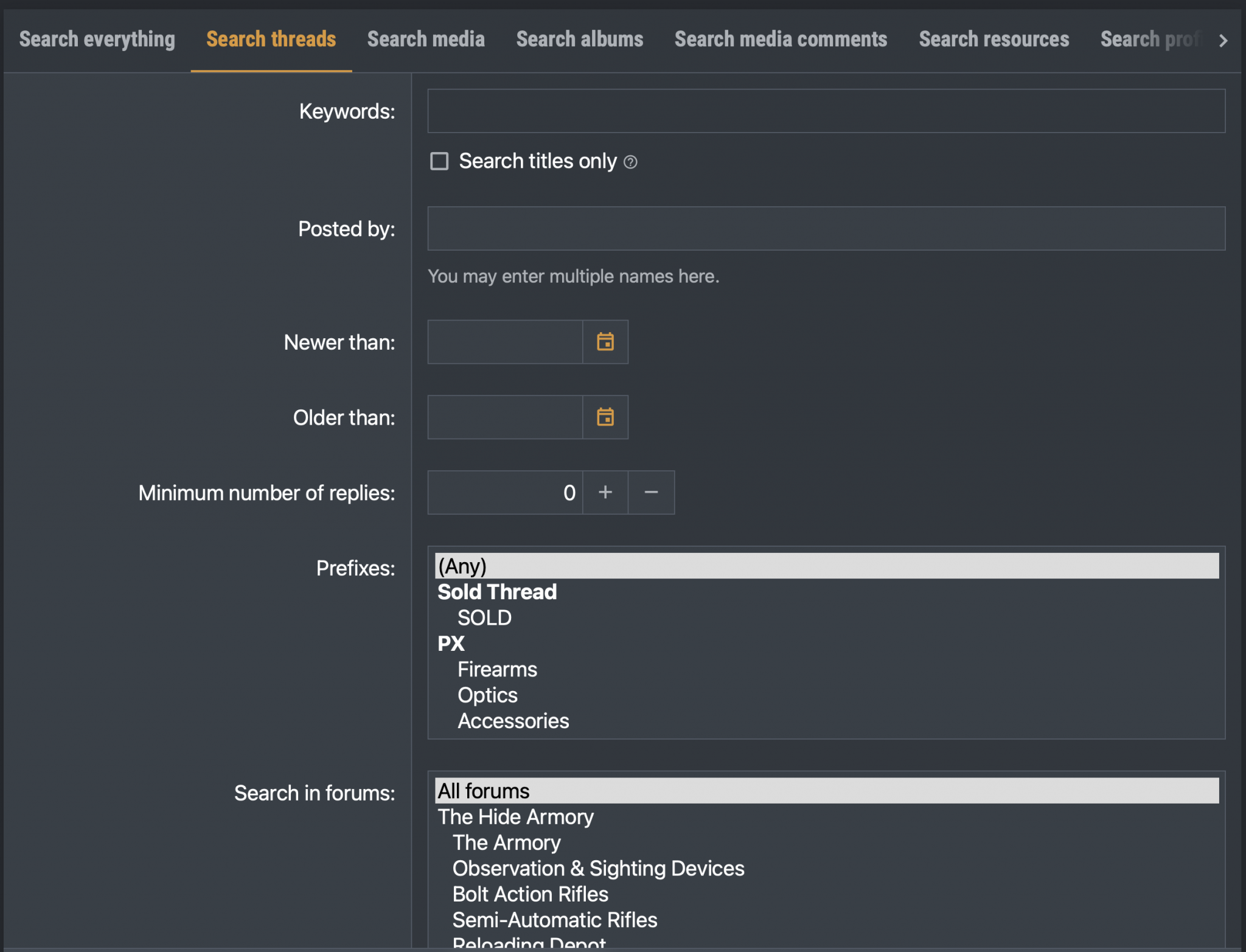
Task: Choose Observation & Sighting Devices forum
Action: 598,869
